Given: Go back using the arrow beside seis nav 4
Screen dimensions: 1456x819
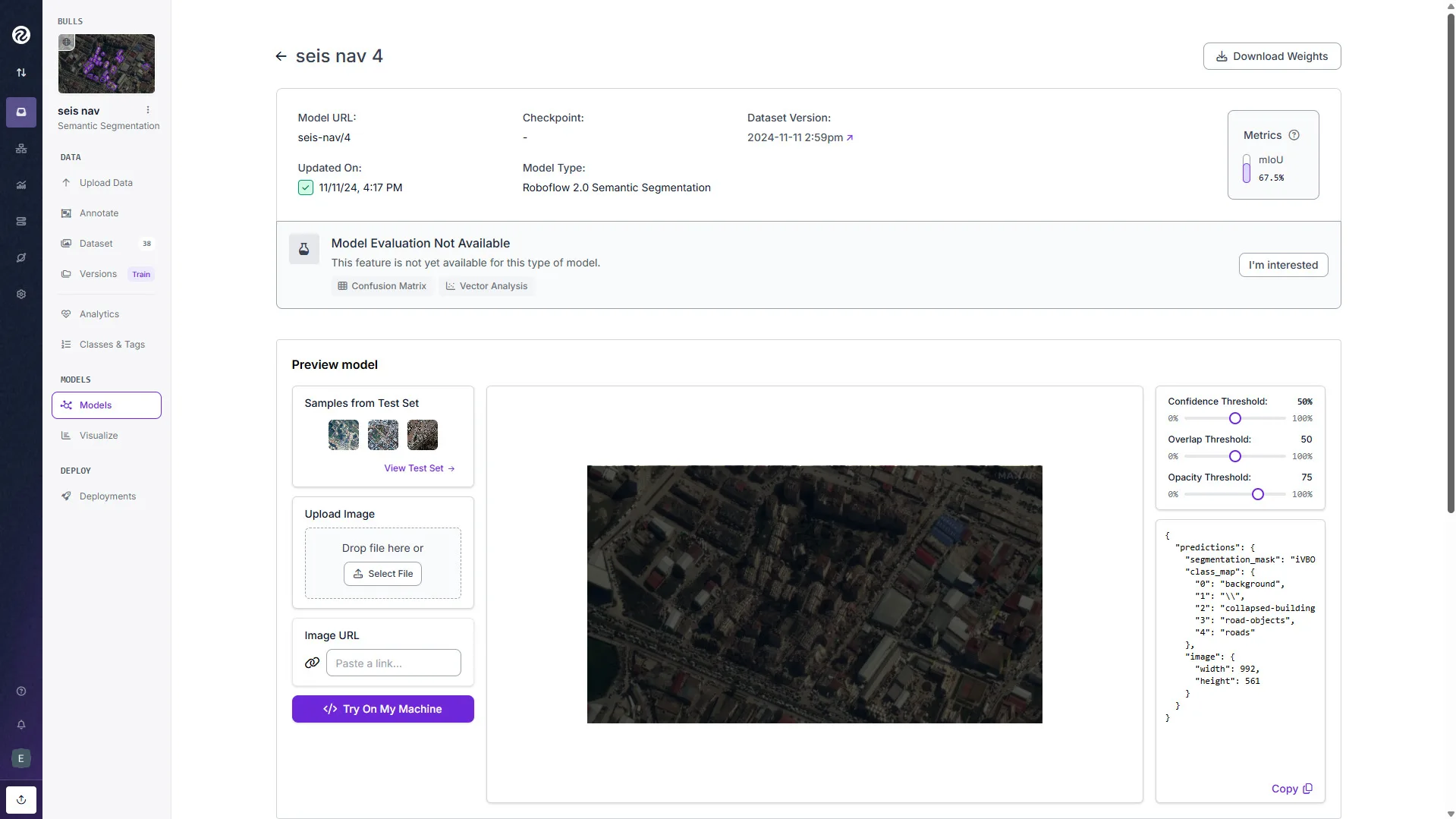Looking at the screenshot, I should coord(281,56).
